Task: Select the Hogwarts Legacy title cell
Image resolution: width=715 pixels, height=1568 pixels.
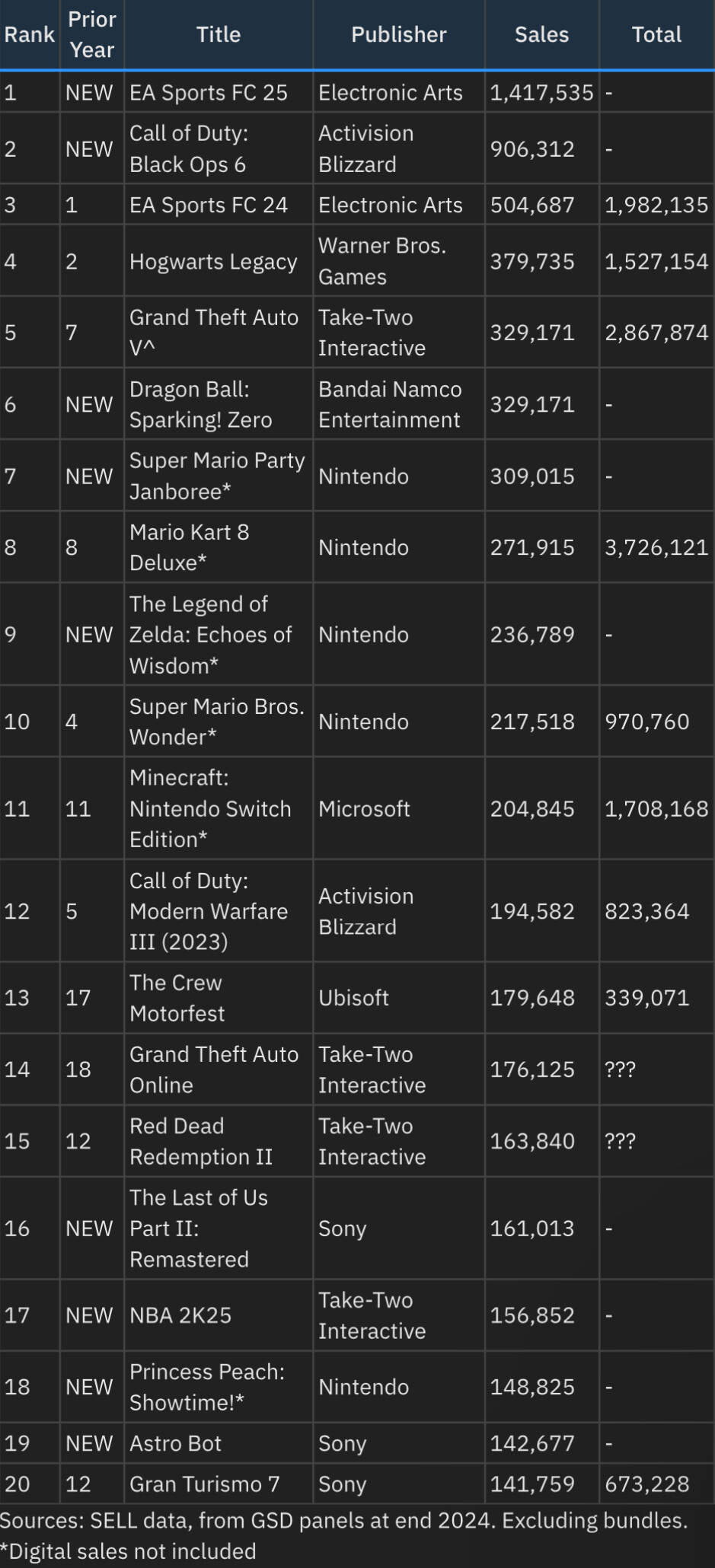Action: tap(219, 262)
